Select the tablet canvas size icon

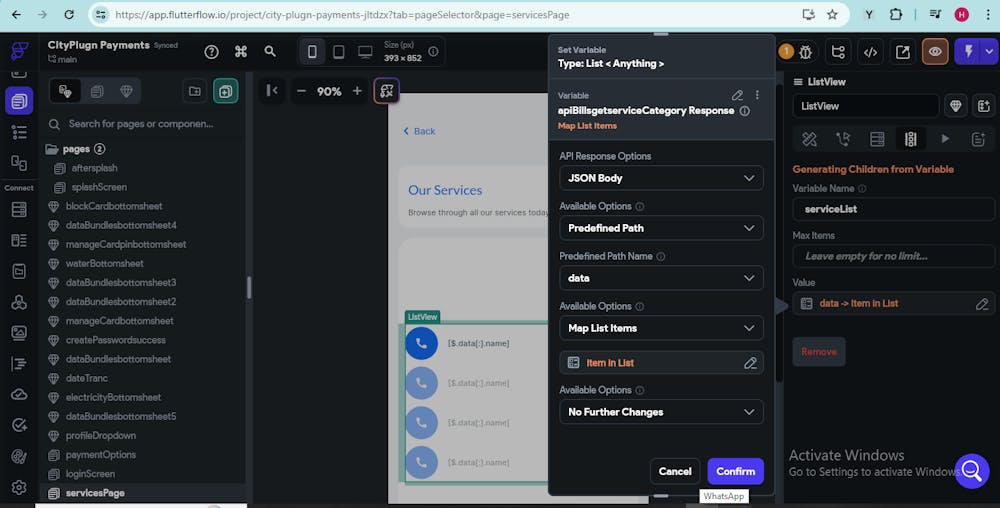pos(339,52)
